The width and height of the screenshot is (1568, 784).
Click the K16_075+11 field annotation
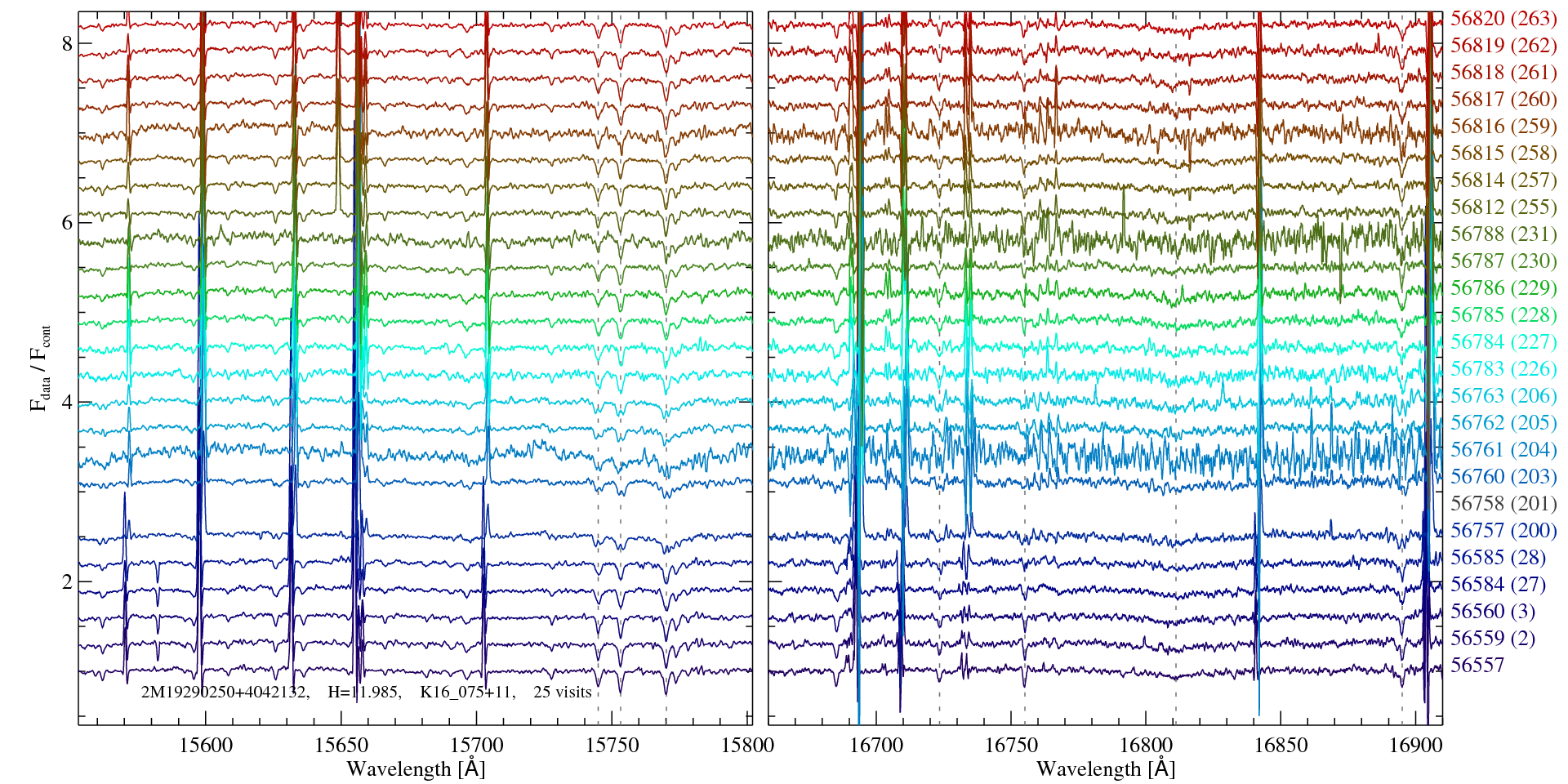pyautogui.click(x=466, y=693)
